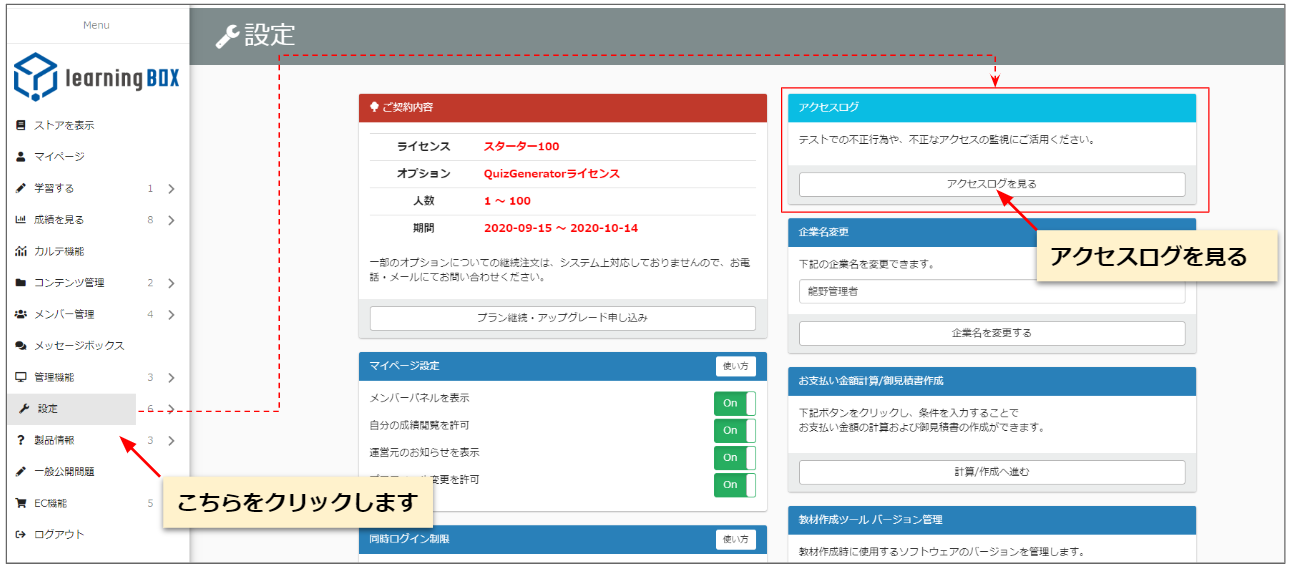Click the 企業名 text input field
Screen dimensions: 1294x571
pos(991,292)
